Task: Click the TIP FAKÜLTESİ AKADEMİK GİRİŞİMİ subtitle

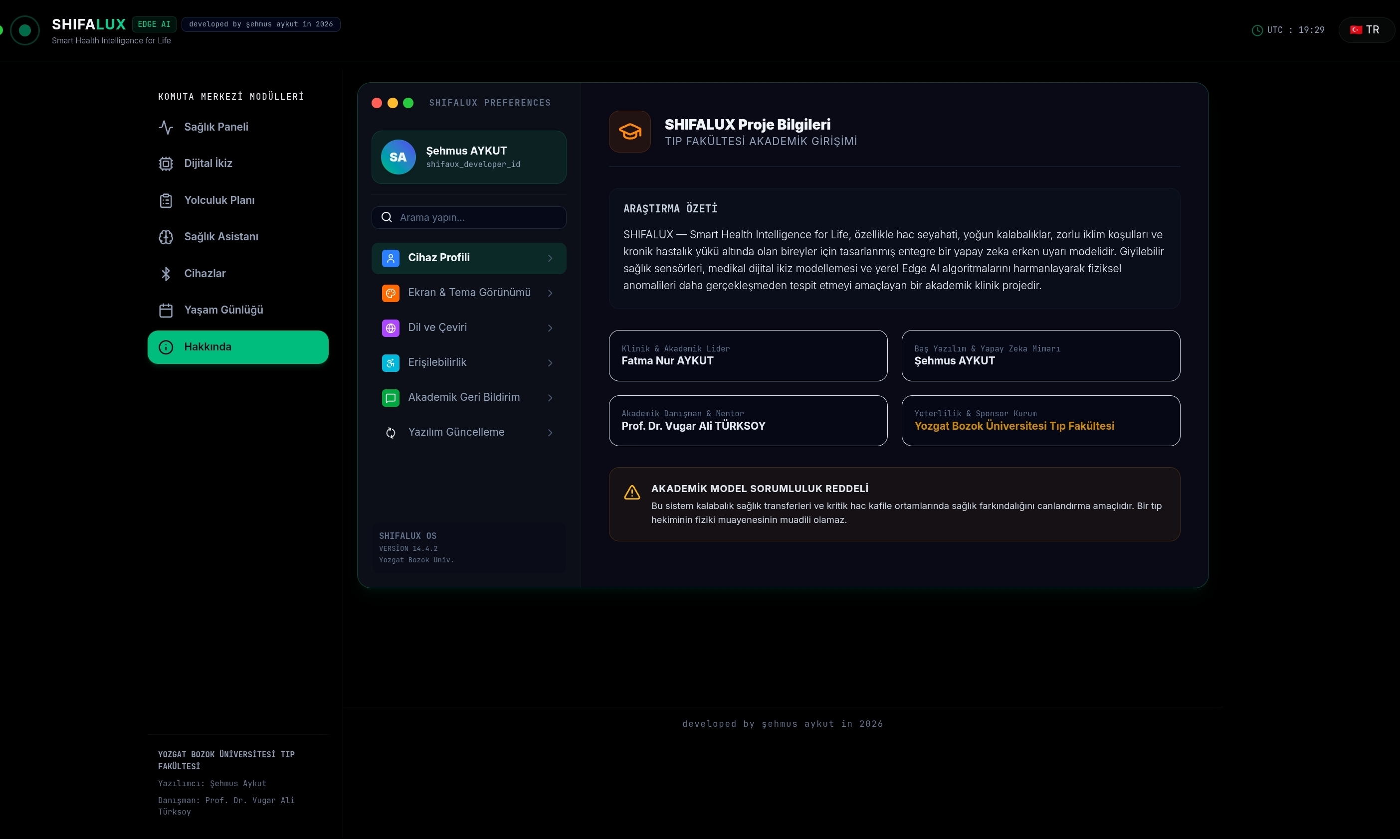Action: [761, 142]
